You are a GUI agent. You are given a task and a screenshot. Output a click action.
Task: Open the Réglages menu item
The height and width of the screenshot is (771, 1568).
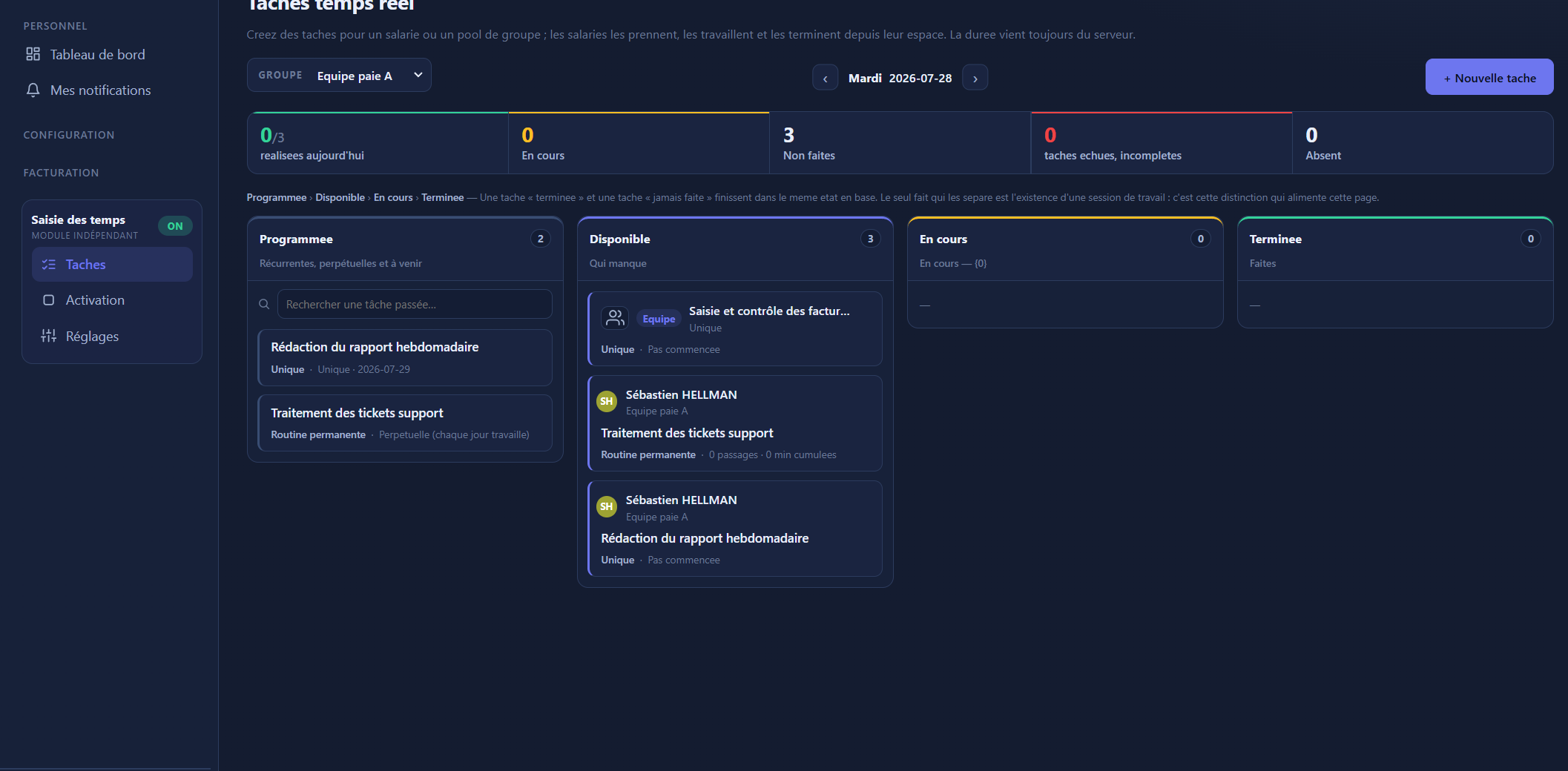[x=112, y=336]
